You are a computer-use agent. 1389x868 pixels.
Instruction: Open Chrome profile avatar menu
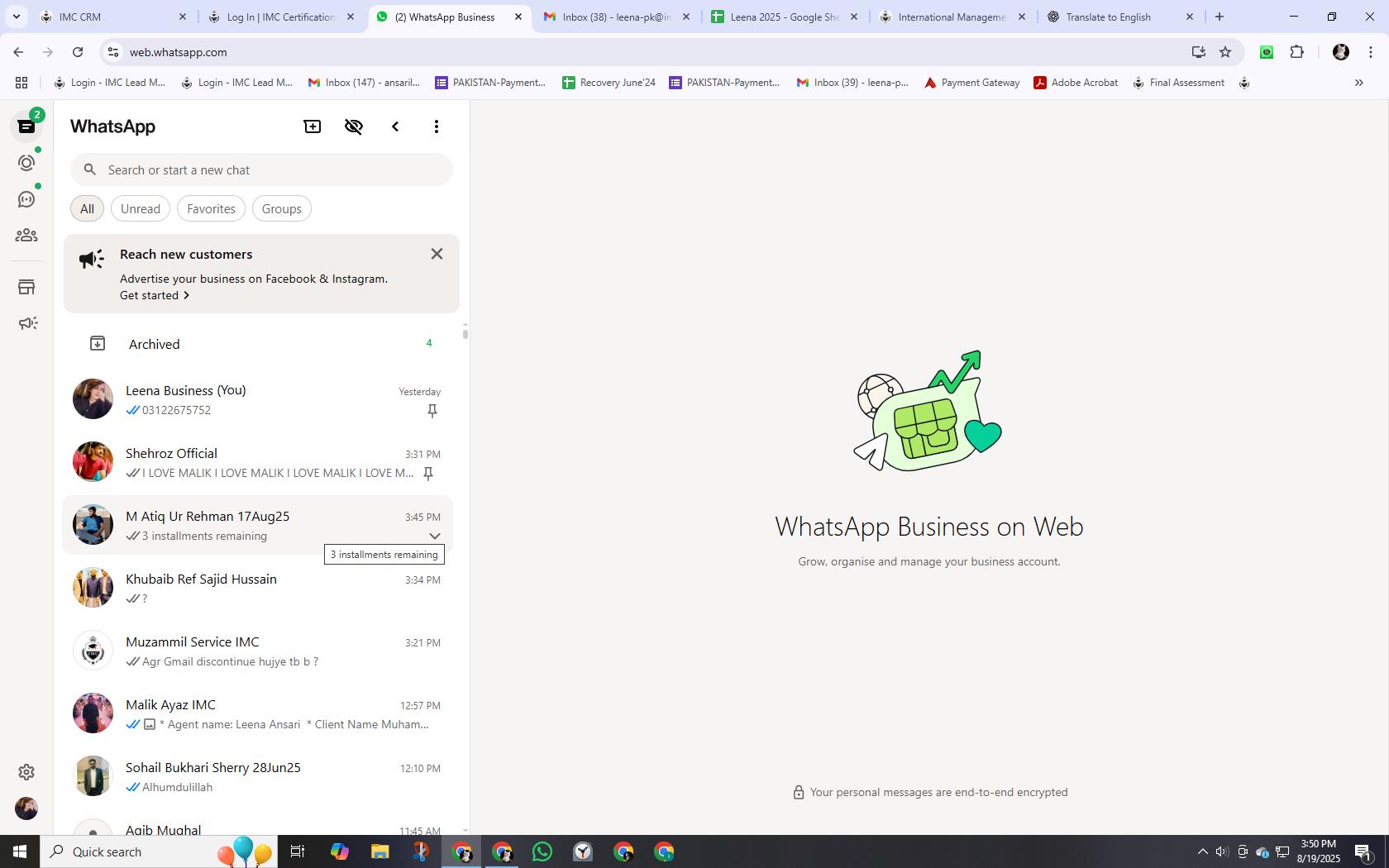click(1341, 52)
